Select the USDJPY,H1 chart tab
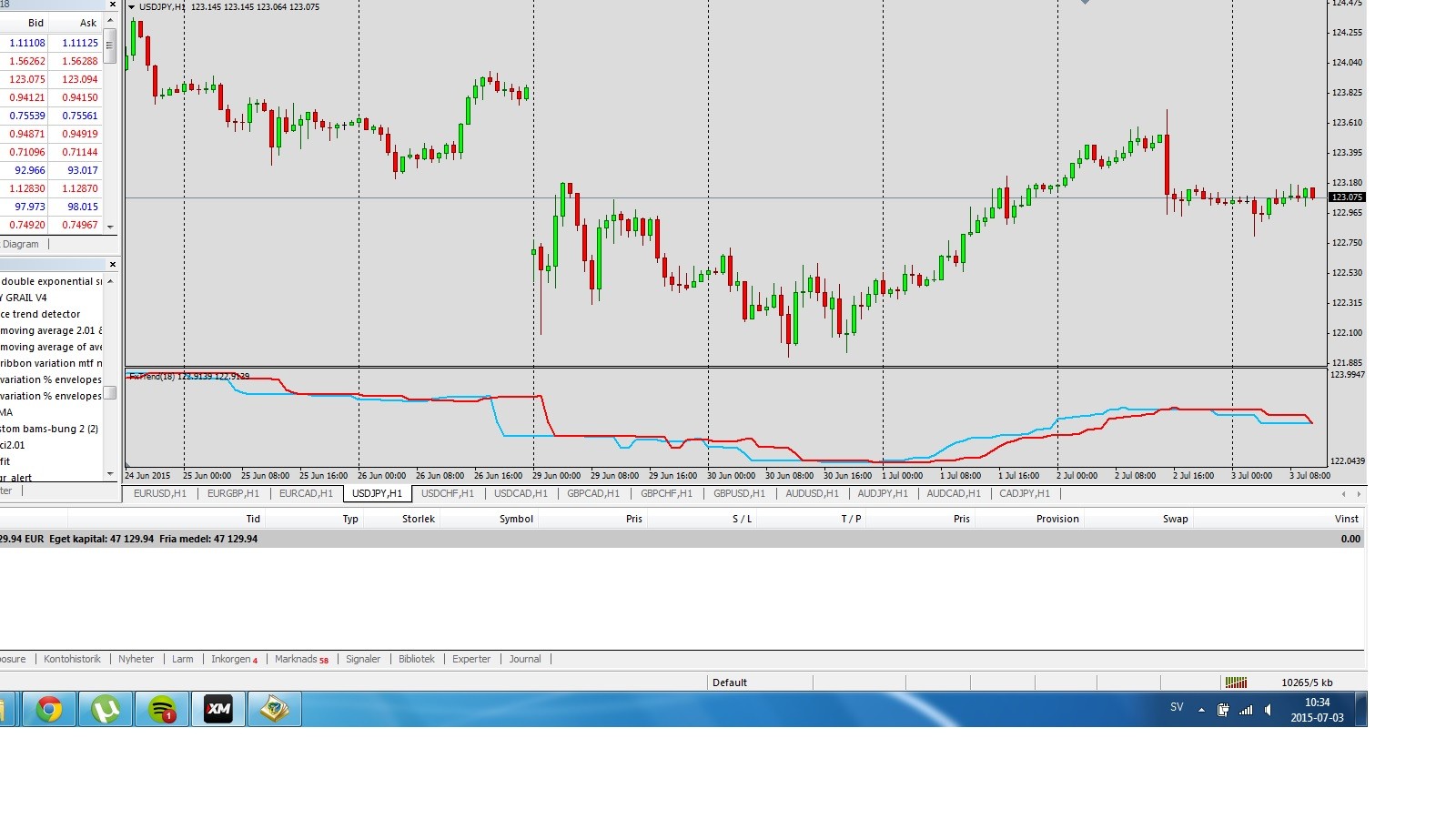This screenshot has height=819, width=1456. pos(377,493)
